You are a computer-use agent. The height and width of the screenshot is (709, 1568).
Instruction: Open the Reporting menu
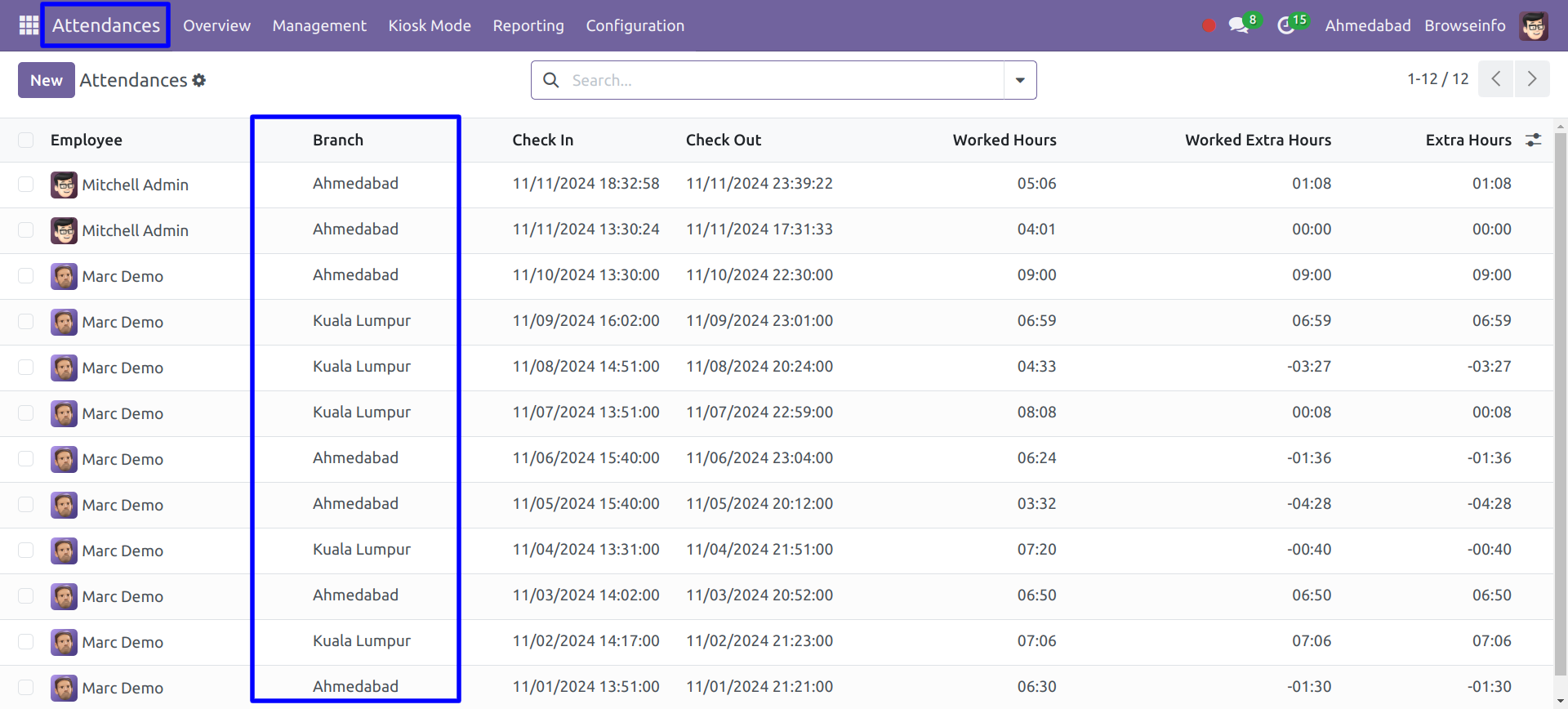tap(528, 25)
